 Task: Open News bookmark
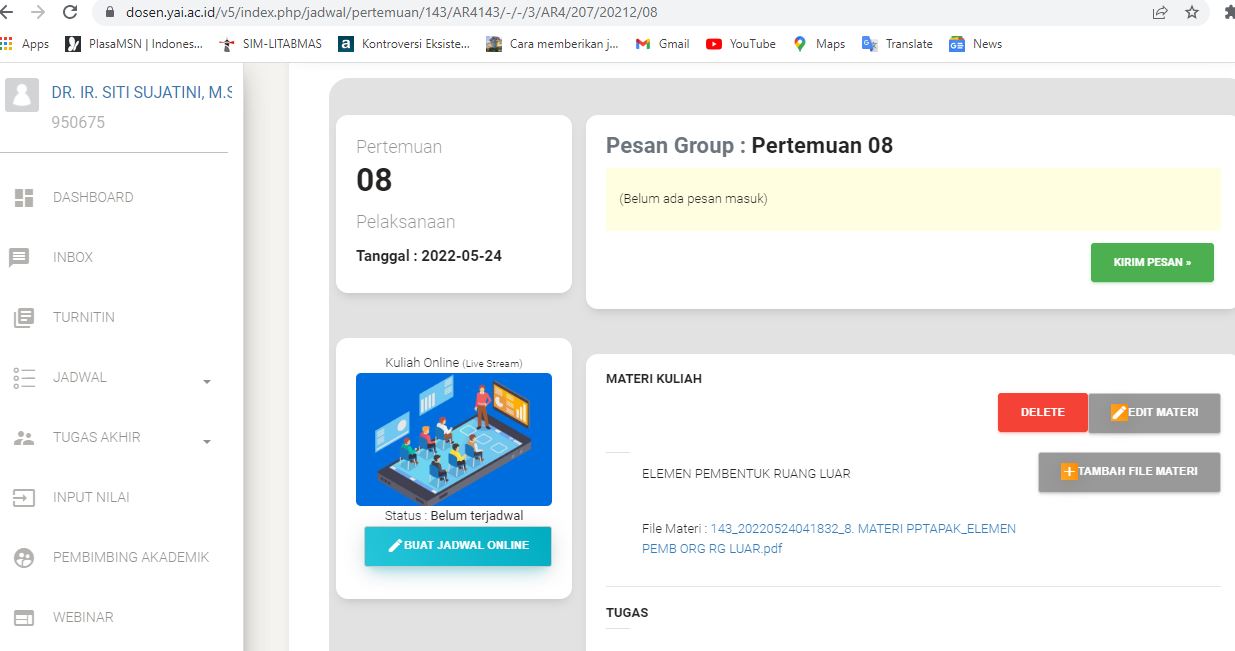click(x=975, y=44)
